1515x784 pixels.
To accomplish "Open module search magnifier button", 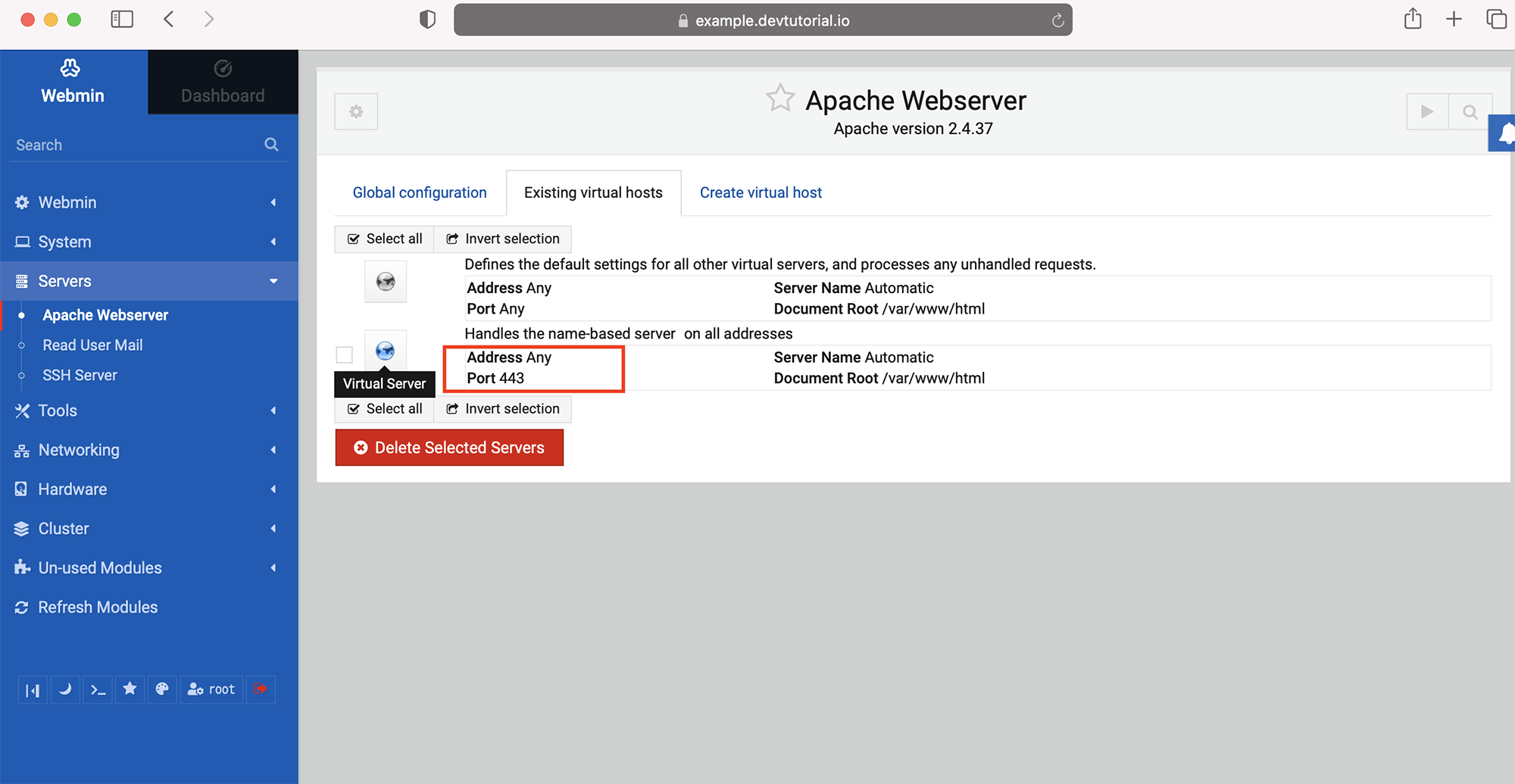I will click(x=1470, y=112).
